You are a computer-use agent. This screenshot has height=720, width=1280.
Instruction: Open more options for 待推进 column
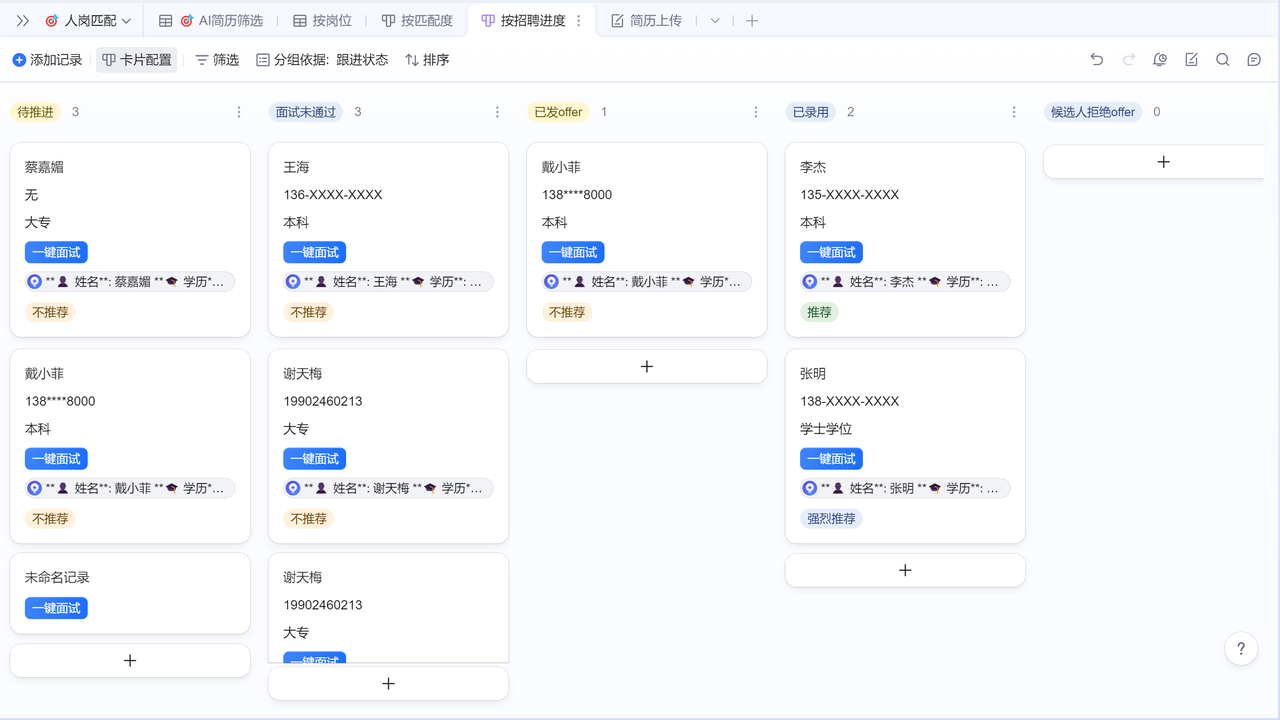click(239, 112)
